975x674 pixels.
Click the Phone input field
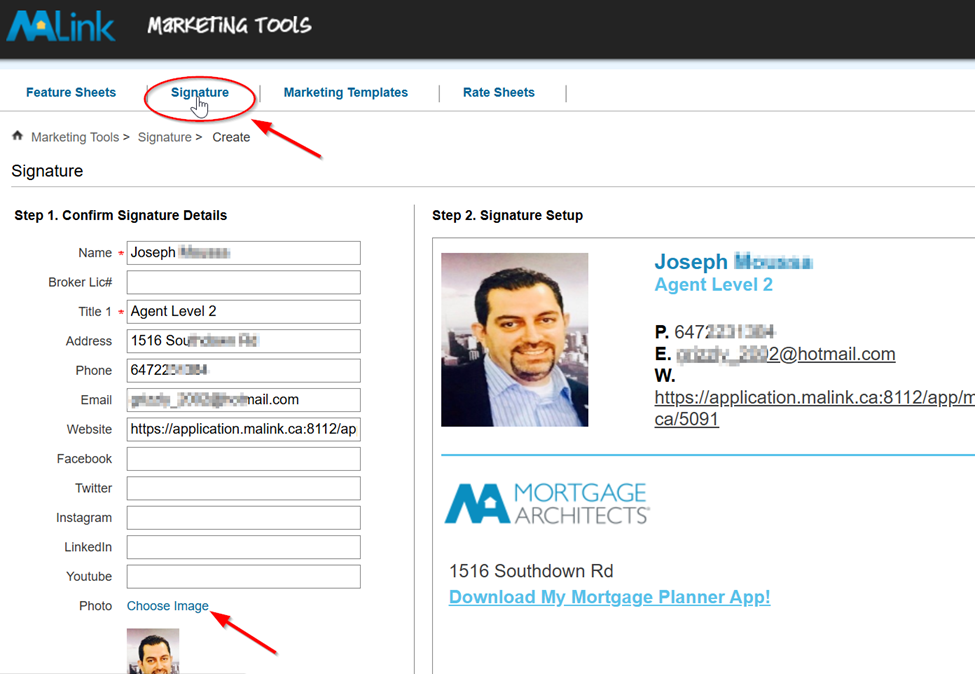(x=244, y=371)
